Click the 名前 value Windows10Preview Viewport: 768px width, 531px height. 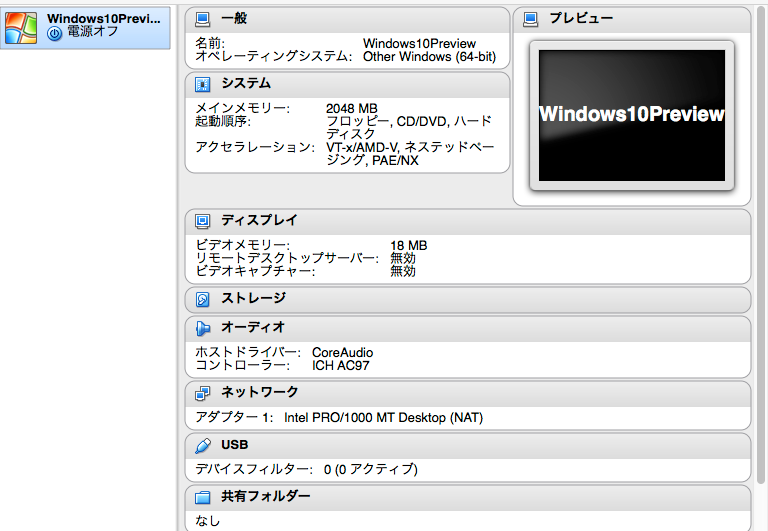coord(419,44)
